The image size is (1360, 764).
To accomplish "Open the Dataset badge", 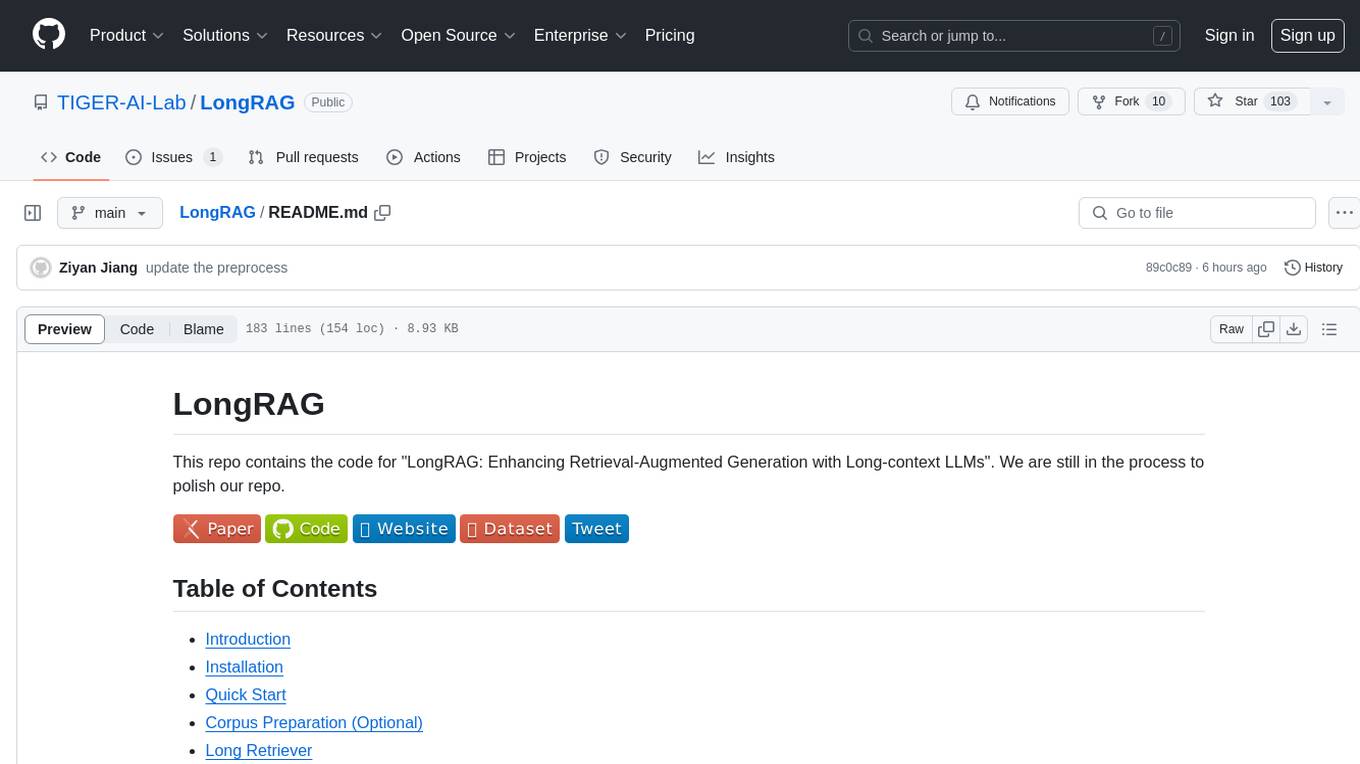I will pos(510,529).
